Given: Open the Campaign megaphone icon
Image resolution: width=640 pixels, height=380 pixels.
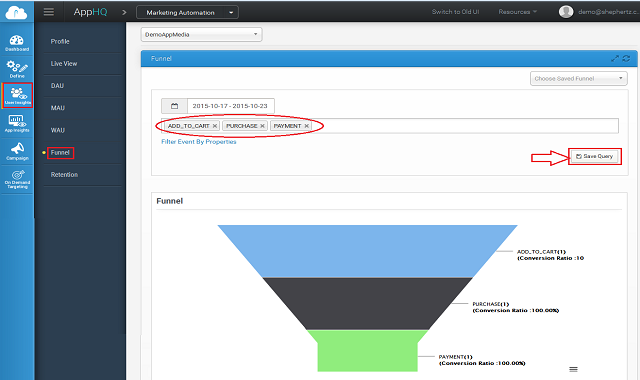Looking at the screenshot, I should click(17, 151).
